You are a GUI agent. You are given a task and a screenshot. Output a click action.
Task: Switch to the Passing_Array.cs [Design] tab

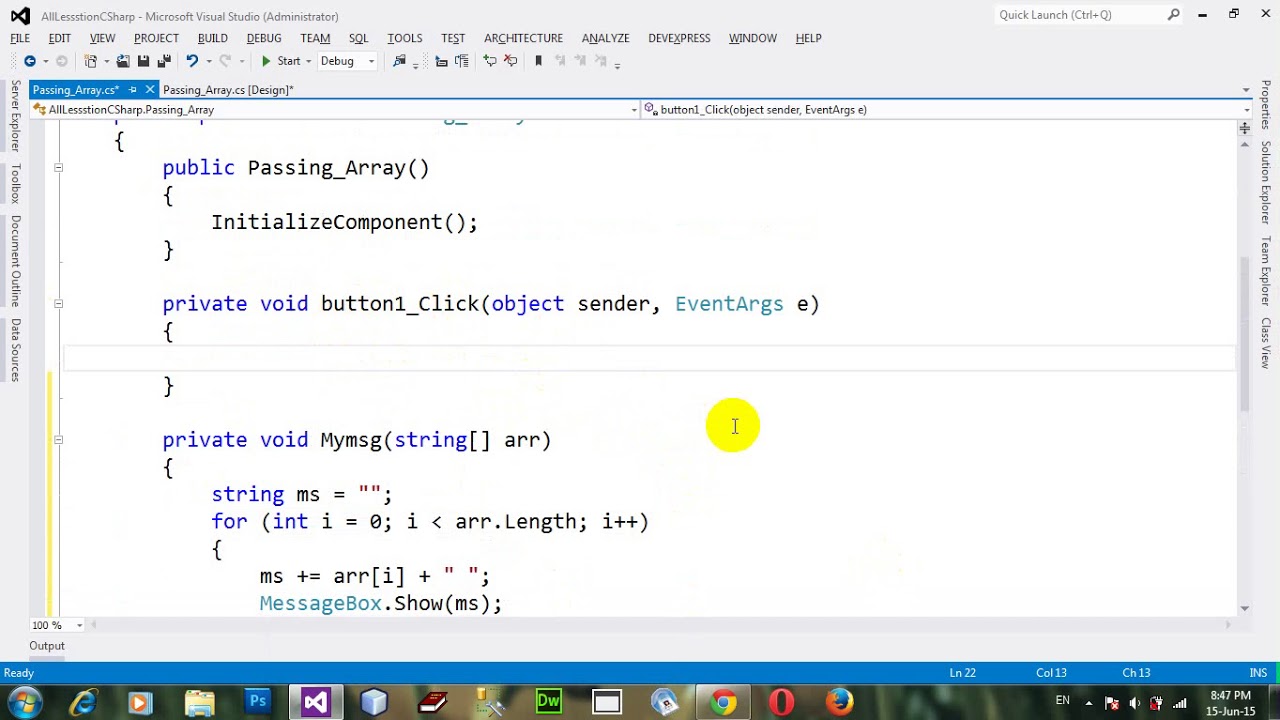(x=228, y=90)
